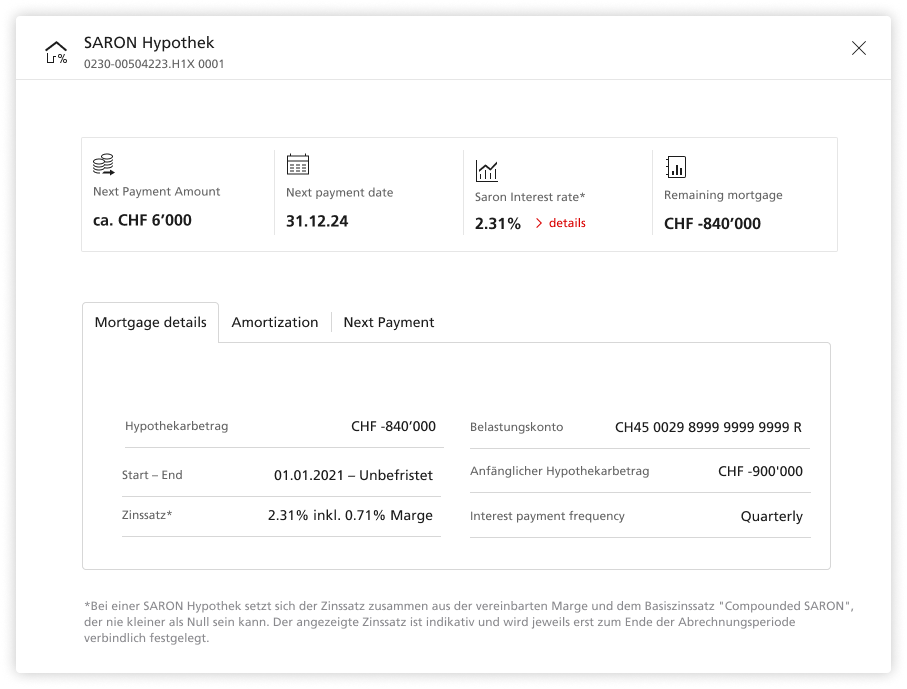Open the Next Payment tab

click(389, 322)
